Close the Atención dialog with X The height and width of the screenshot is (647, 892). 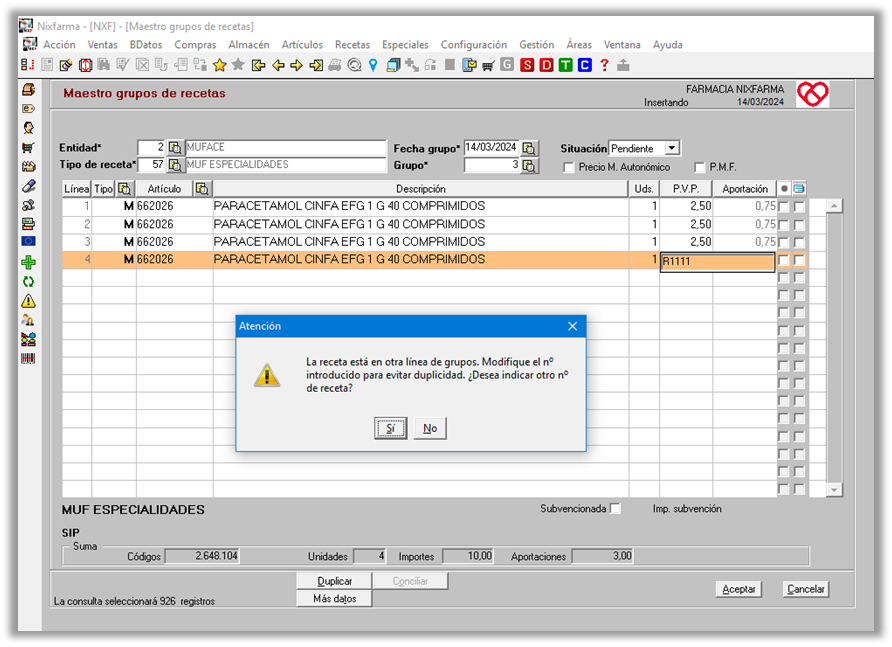[x=572, y=326]
